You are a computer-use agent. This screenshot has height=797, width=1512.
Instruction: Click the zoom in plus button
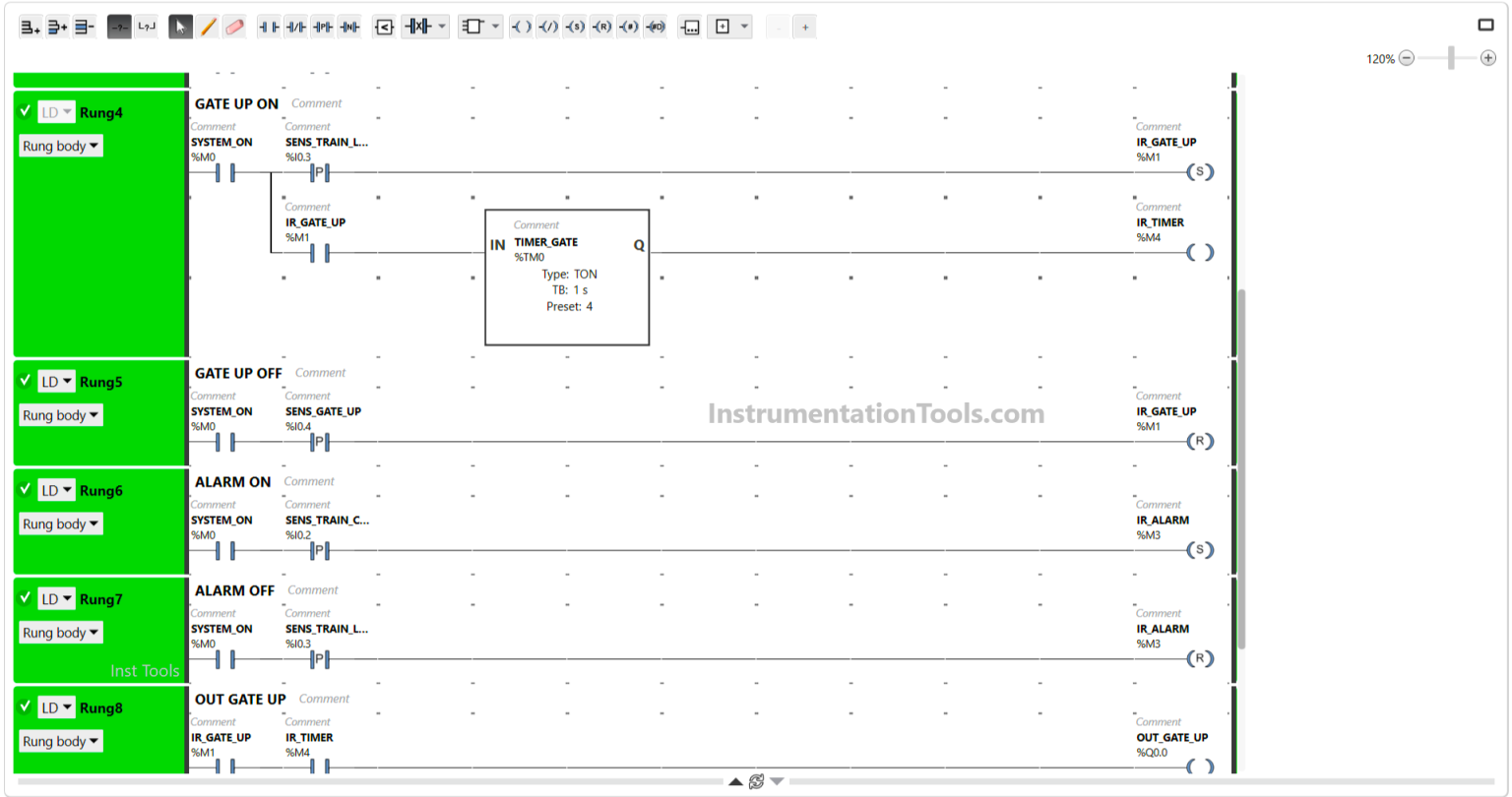coord(1487,58)
